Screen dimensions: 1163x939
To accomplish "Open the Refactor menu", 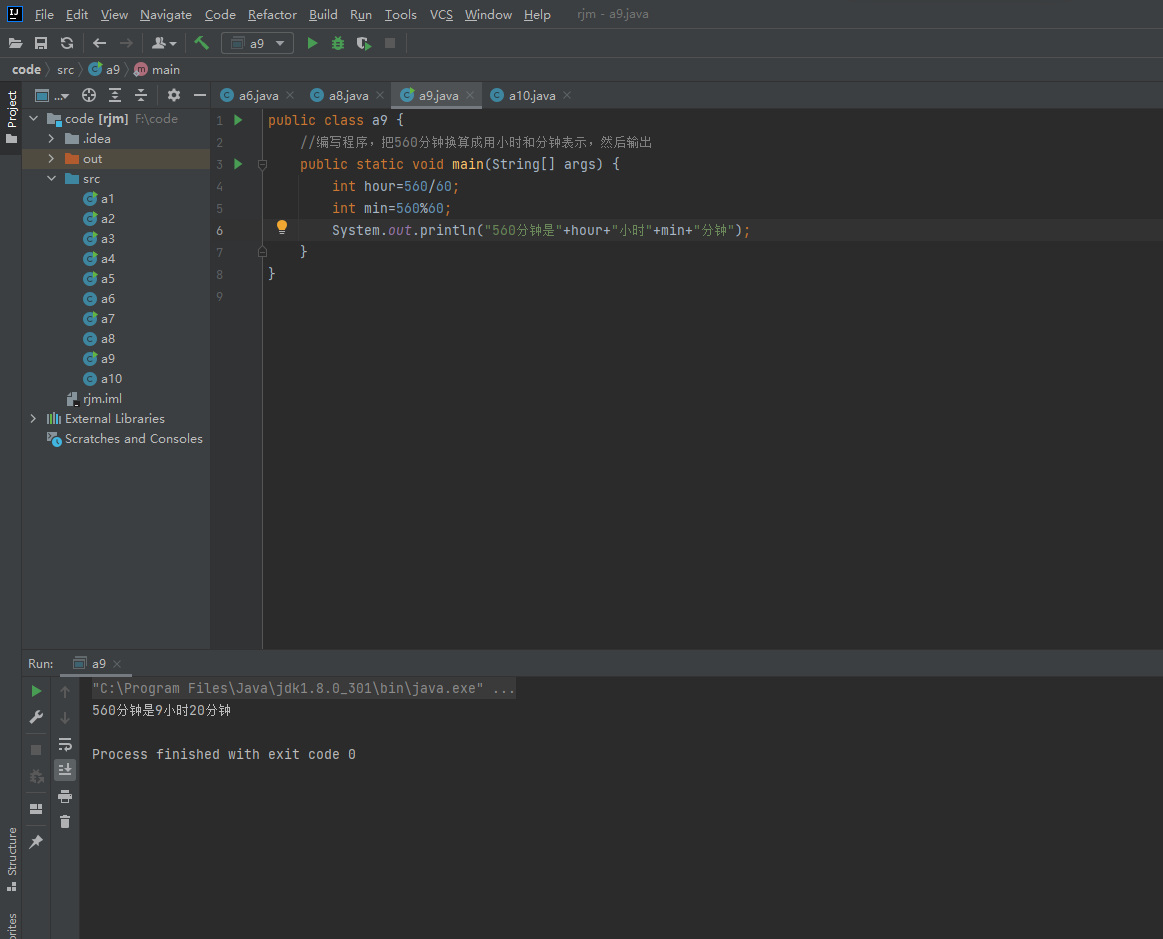I will click(x=272, y=14).
